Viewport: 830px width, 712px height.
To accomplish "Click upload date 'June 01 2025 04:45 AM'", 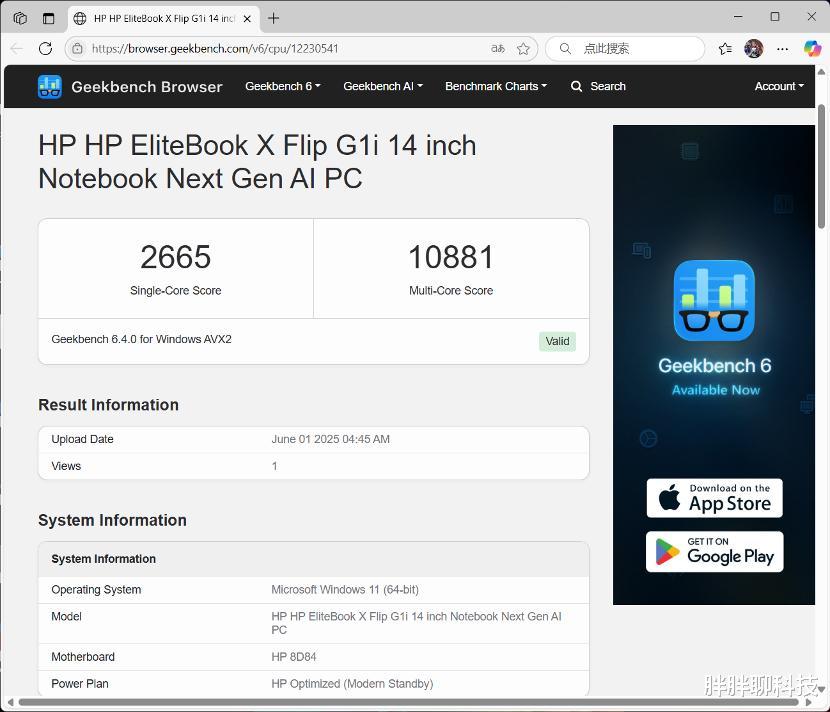I will click(x=330, y=439).
